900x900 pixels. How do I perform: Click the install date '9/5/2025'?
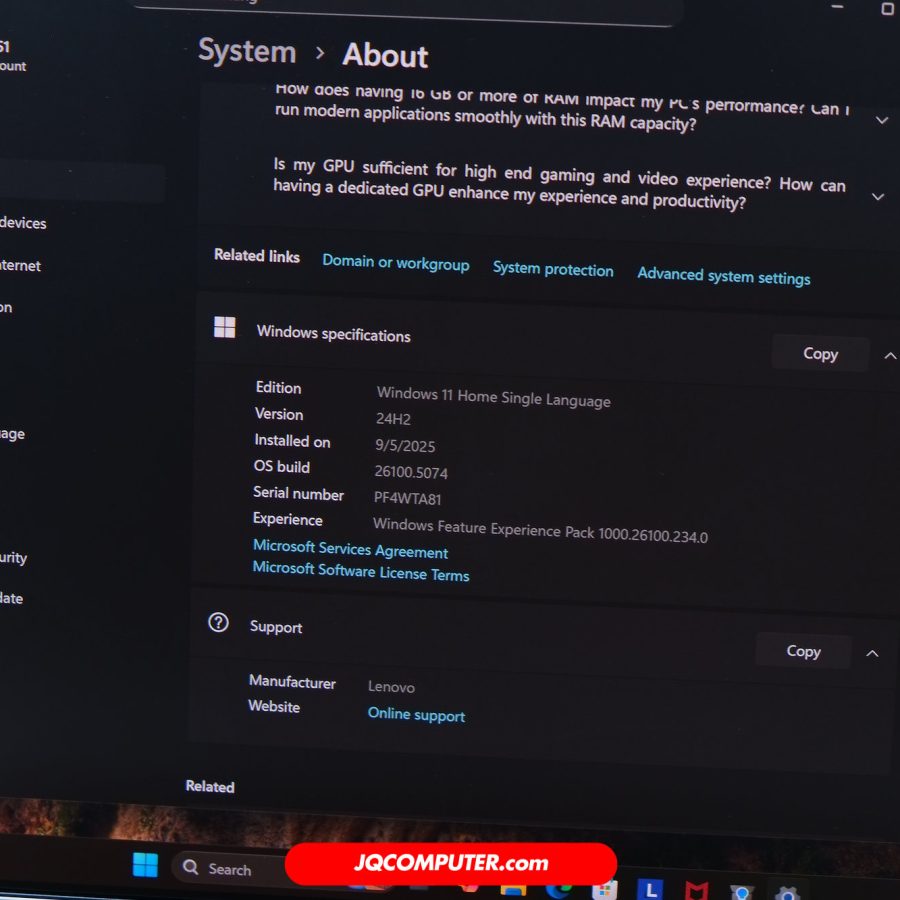pos(405,445)
